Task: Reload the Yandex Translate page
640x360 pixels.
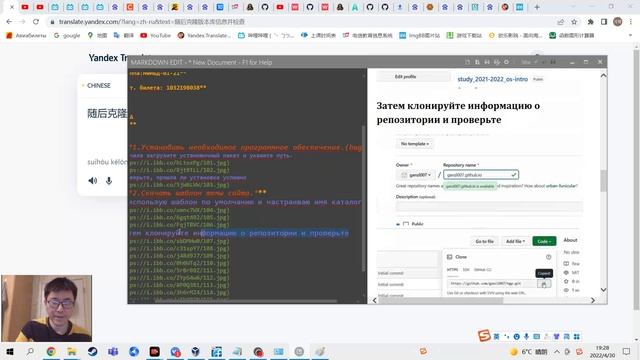Action: coord(36,22)
